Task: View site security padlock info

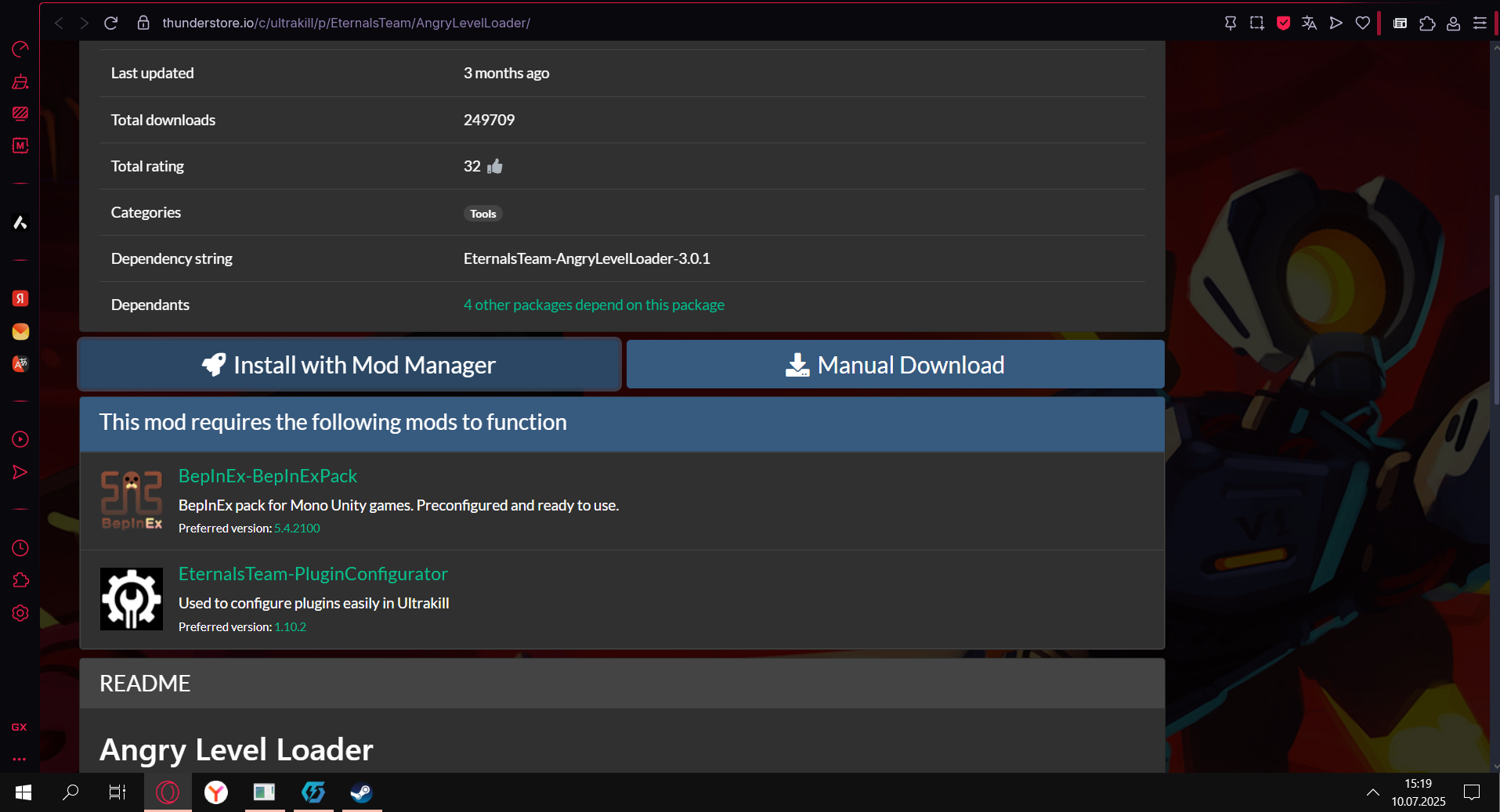Action: (143, 23)
